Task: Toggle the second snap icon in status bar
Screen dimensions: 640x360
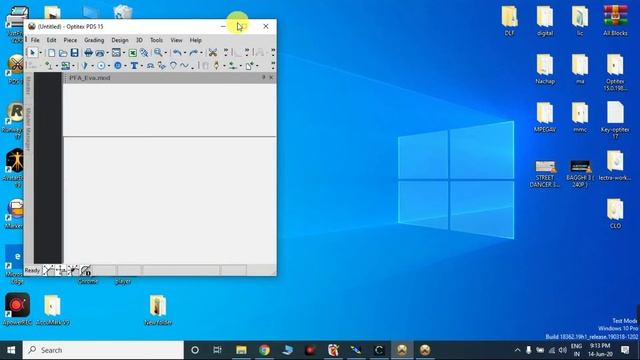Action: [x=61, y=270]
